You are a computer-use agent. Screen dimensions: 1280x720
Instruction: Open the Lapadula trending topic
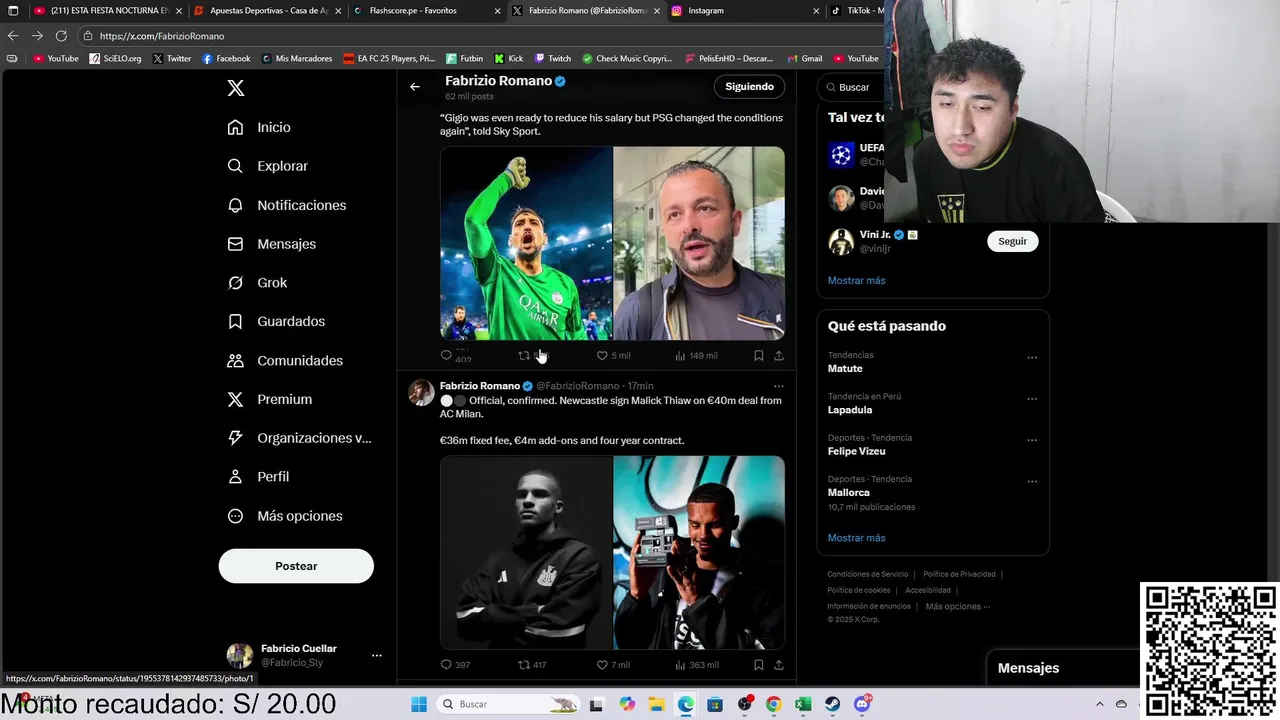tap(850, 410)
